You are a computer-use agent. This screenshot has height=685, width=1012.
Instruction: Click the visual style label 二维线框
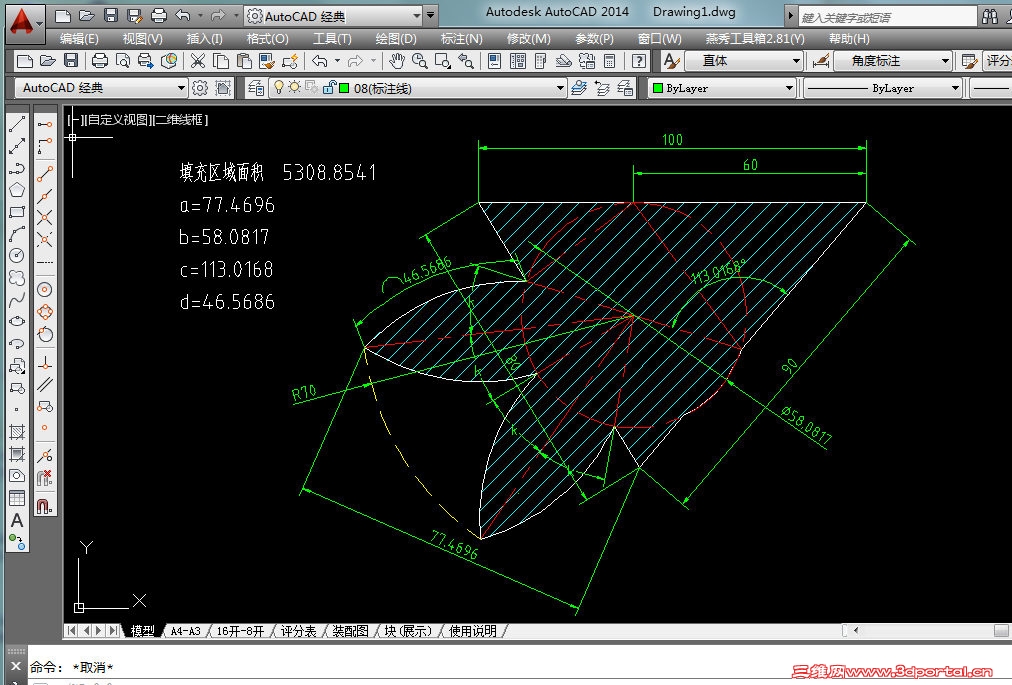pos(179,119)
